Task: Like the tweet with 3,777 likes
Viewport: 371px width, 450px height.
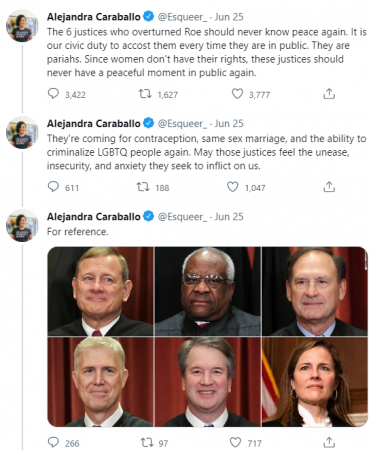Action: [x=237, y=94]
